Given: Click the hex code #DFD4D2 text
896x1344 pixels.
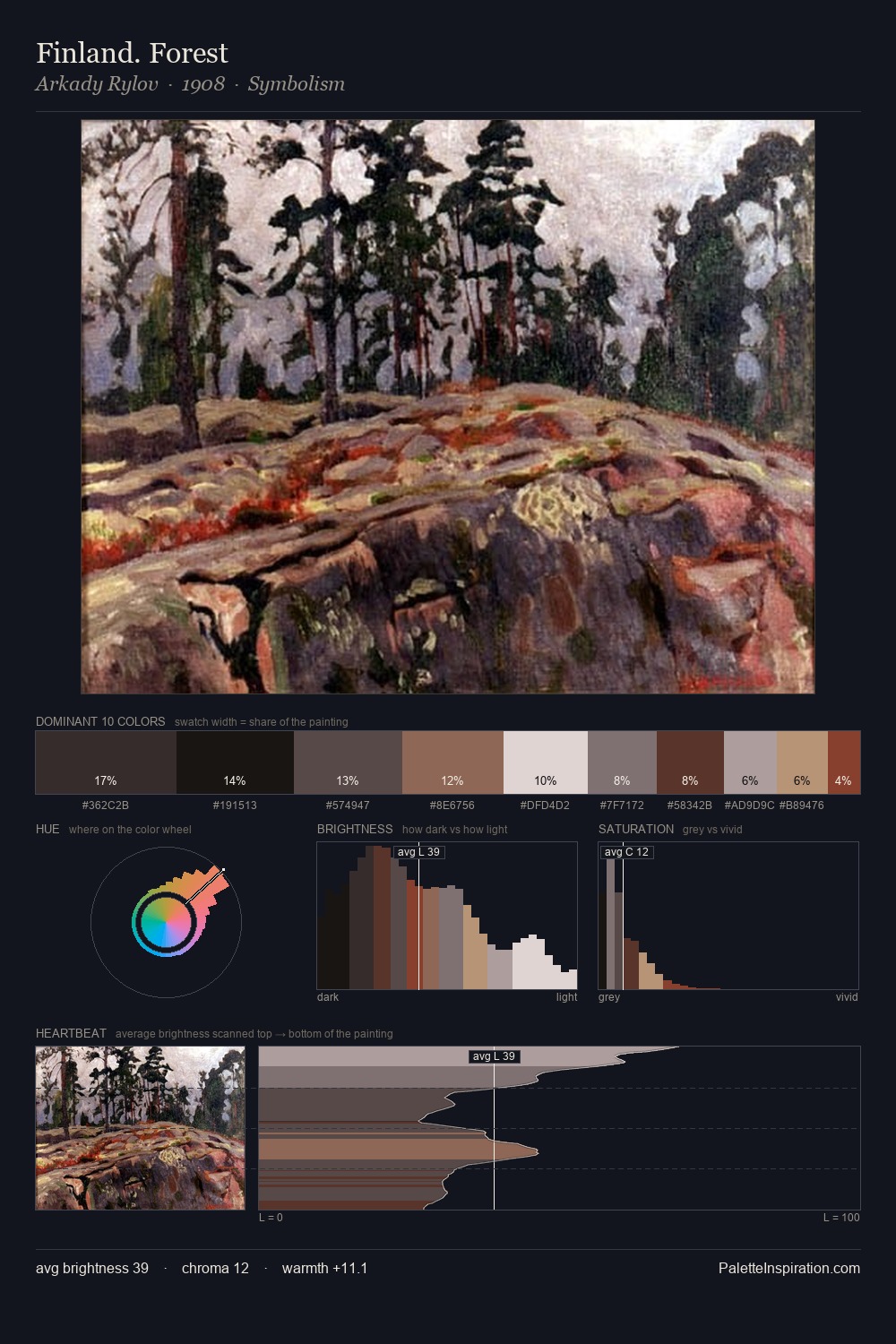Looking at the screenshot, I should click(546, 805).
